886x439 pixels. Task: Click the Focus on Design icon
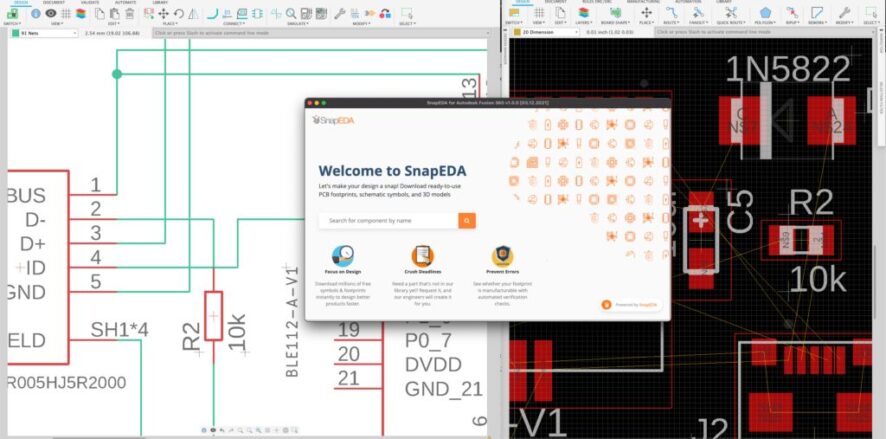pyautogui.click(x=343, y=256)
